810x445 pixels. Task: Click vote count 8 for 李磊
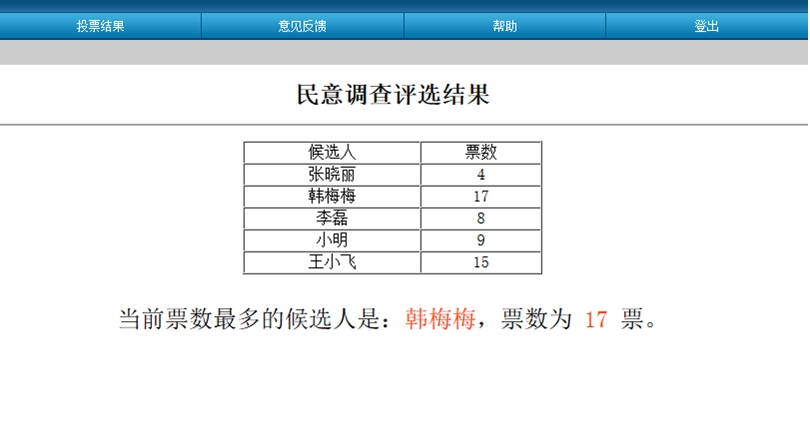[x=481, y=218]
